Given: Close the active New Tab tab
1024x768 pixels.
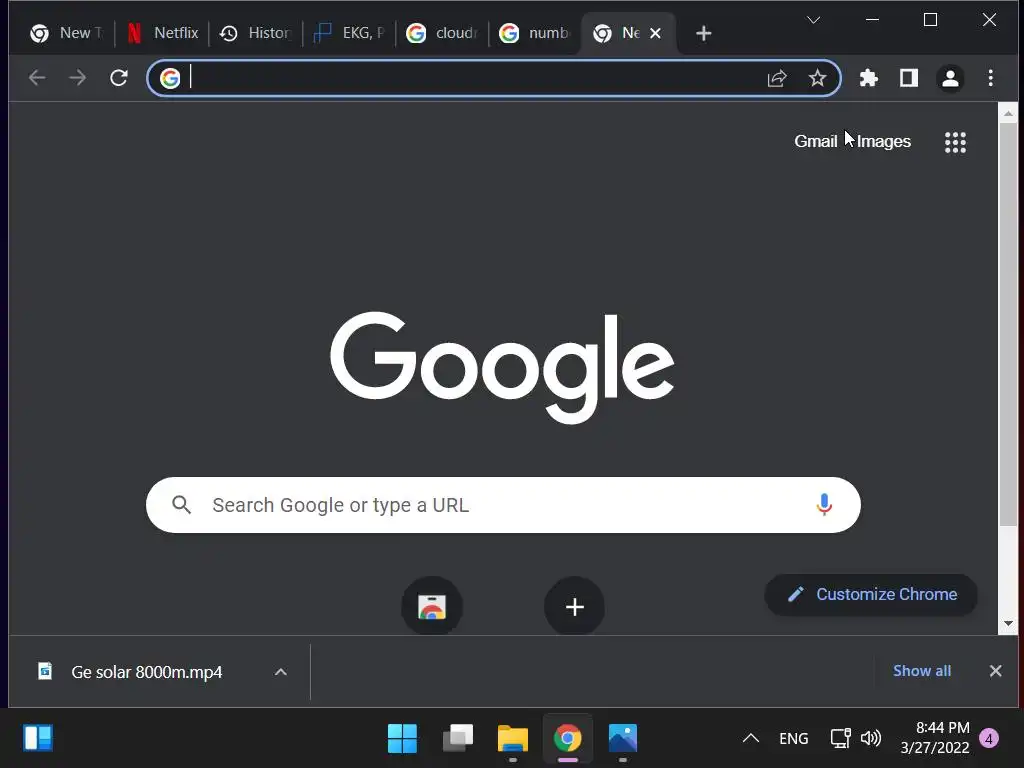Looking at the screenshot, I should point(656,33).
